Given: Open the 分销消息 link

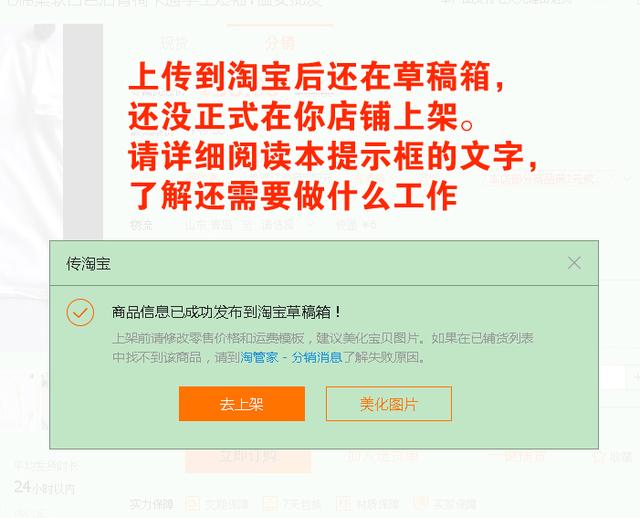Looking at the screenshot, I should [316, 358].
